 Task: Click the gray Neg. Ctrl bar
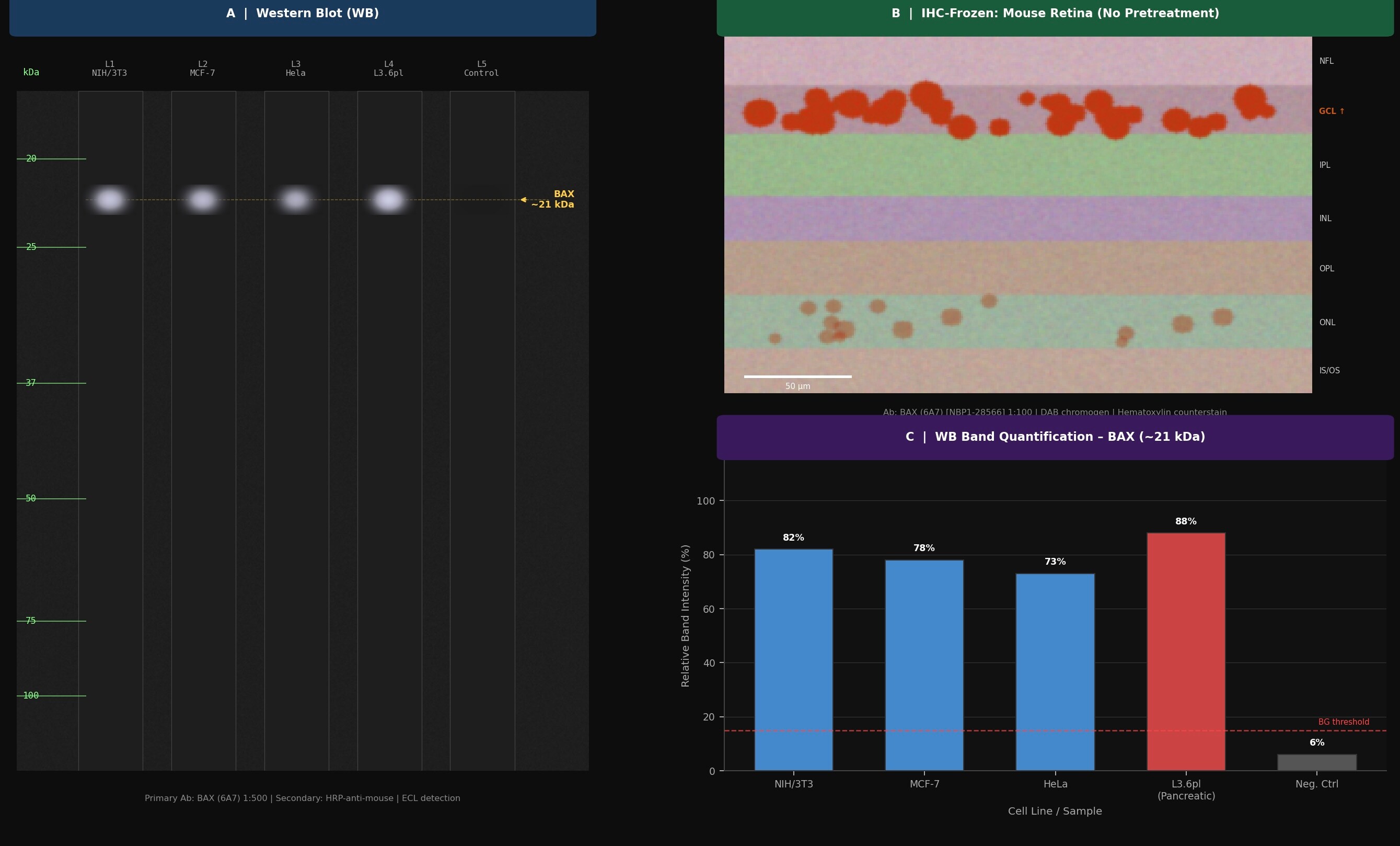[x=1316, y=762]
